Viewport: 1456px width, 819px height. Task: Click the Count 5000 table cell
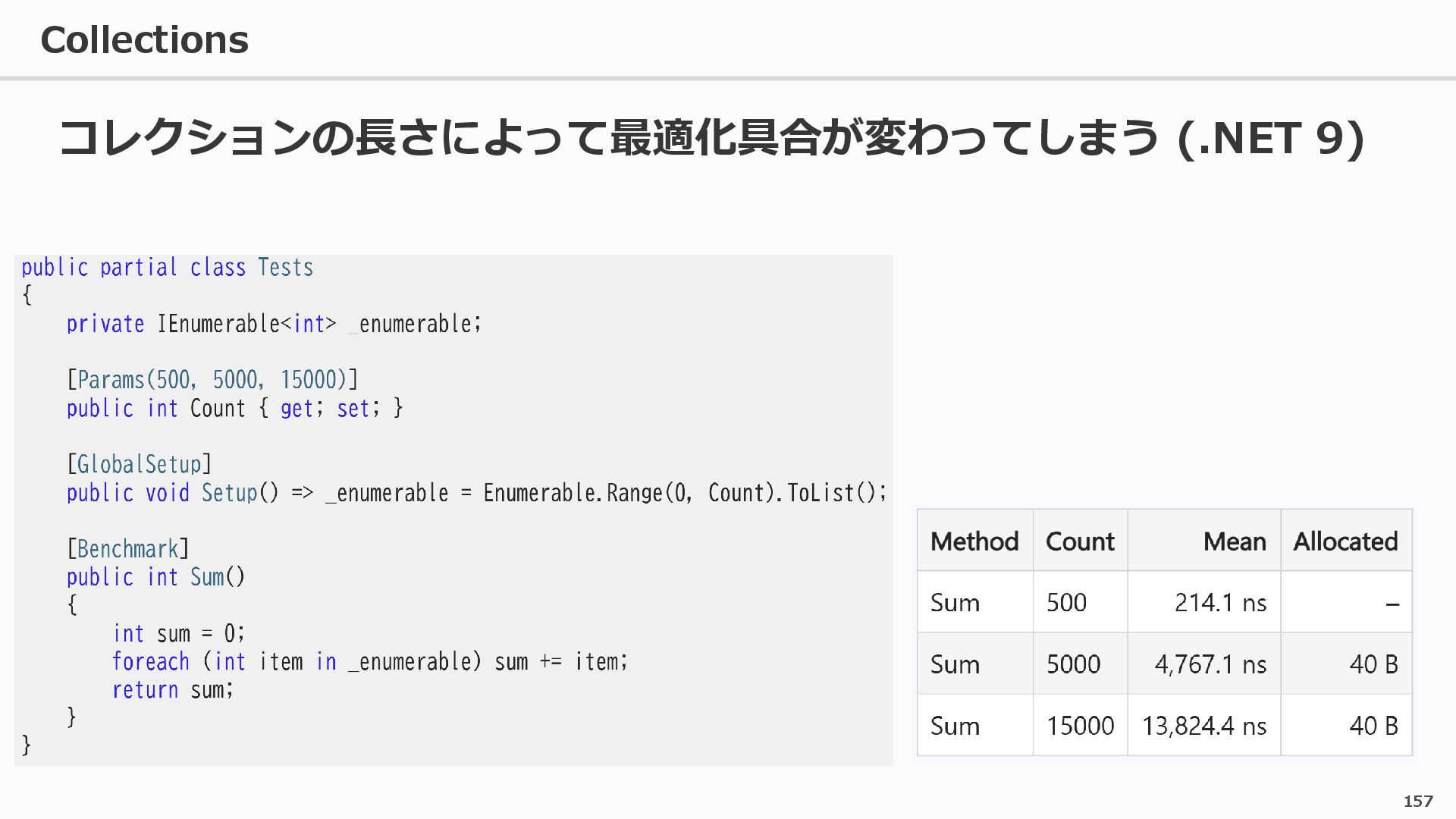[x=1073, y=664]
